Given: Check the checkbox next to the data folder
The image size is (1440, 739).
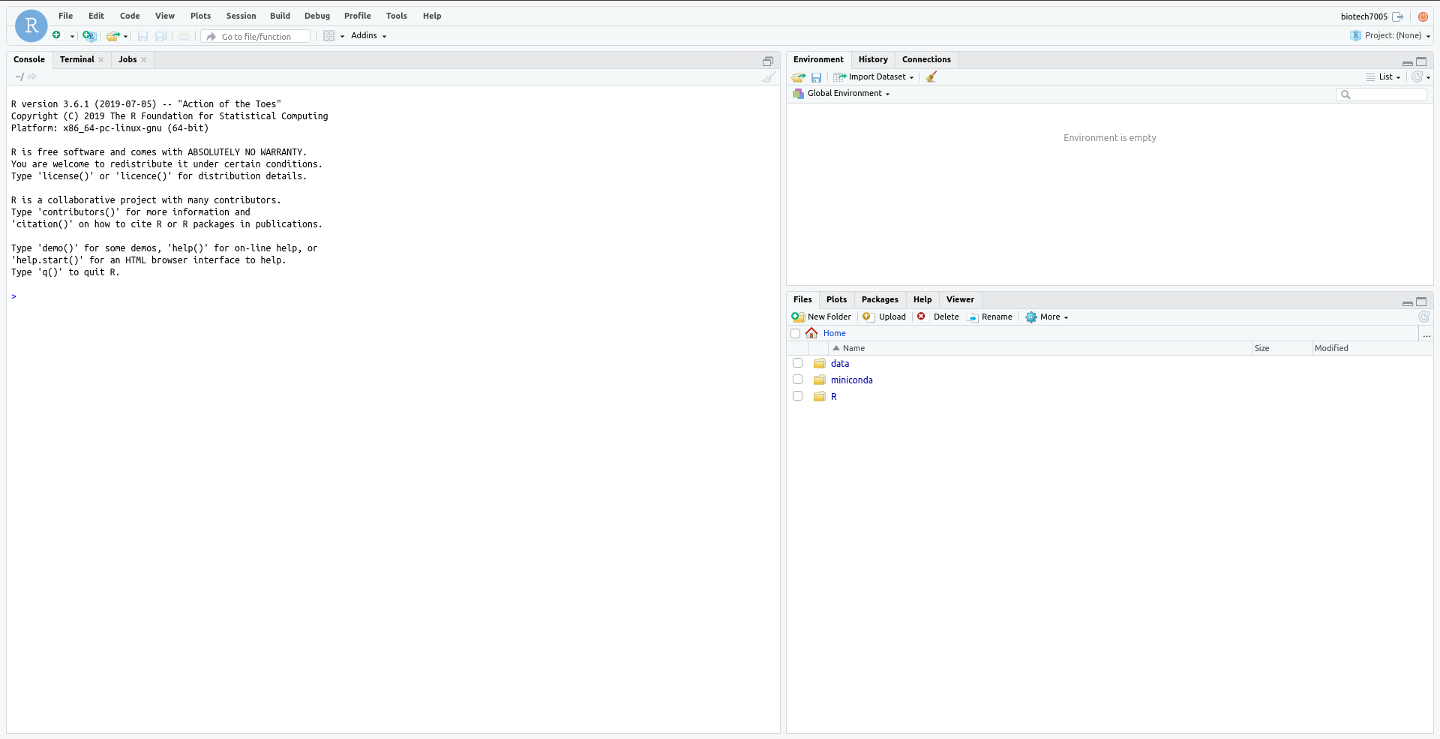Looking at the screenshot, I should point(797,363).
